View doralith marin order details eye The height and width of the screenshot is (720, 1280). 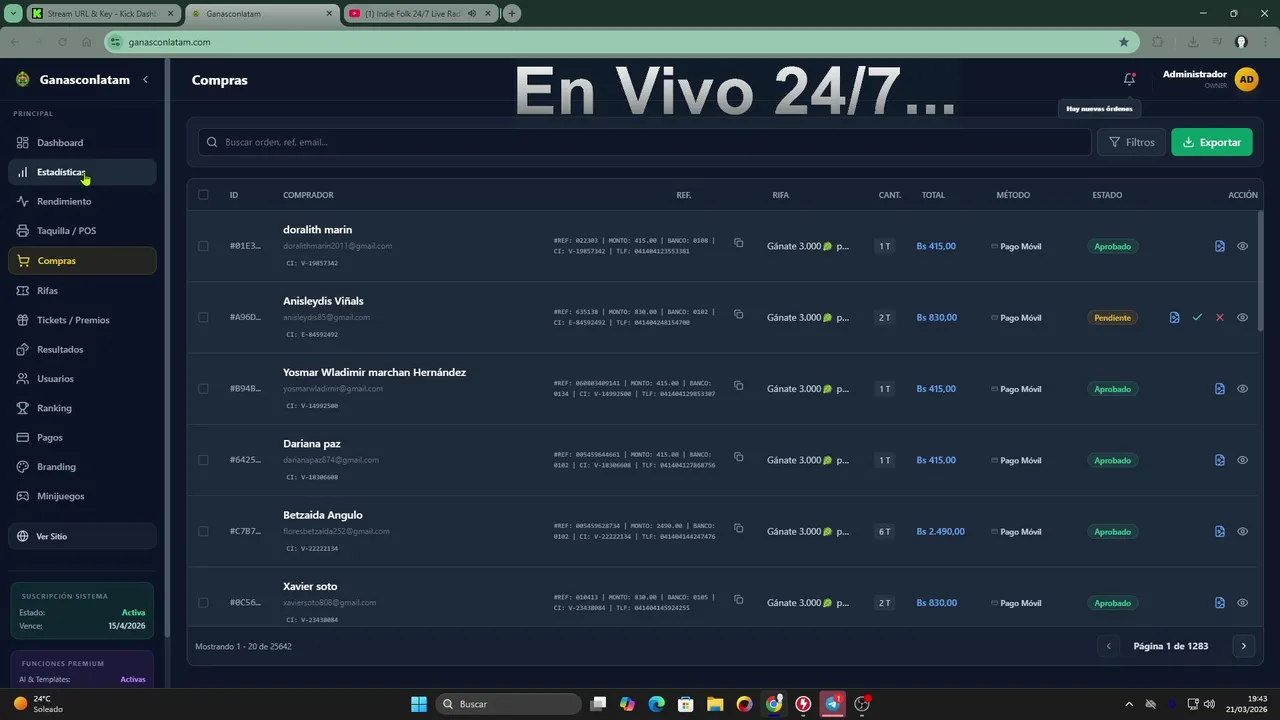(x=1243, y=246)
